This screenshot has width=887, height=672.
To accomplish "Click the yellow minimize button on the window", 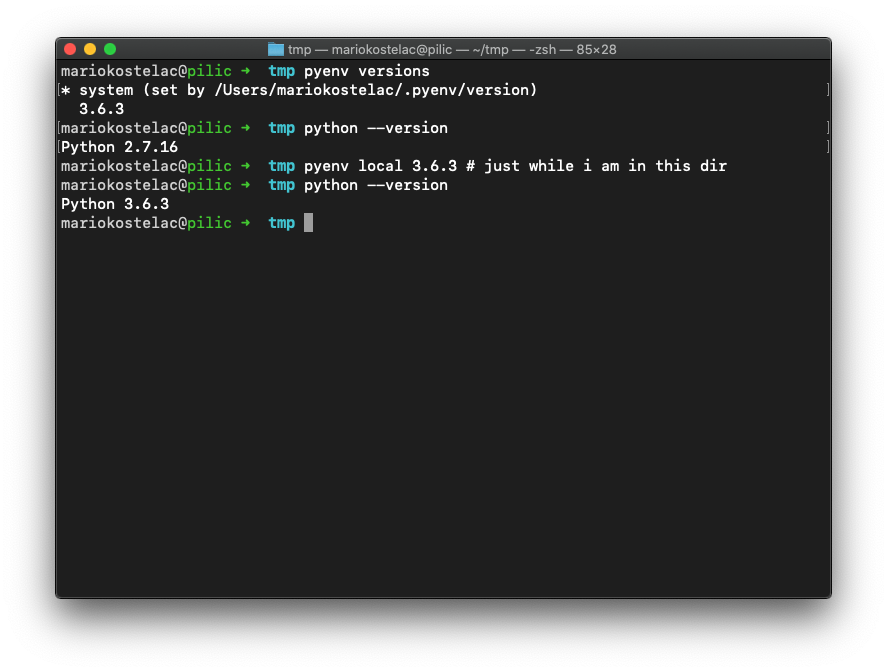I will pyautogui.click(x=89, y=47).
